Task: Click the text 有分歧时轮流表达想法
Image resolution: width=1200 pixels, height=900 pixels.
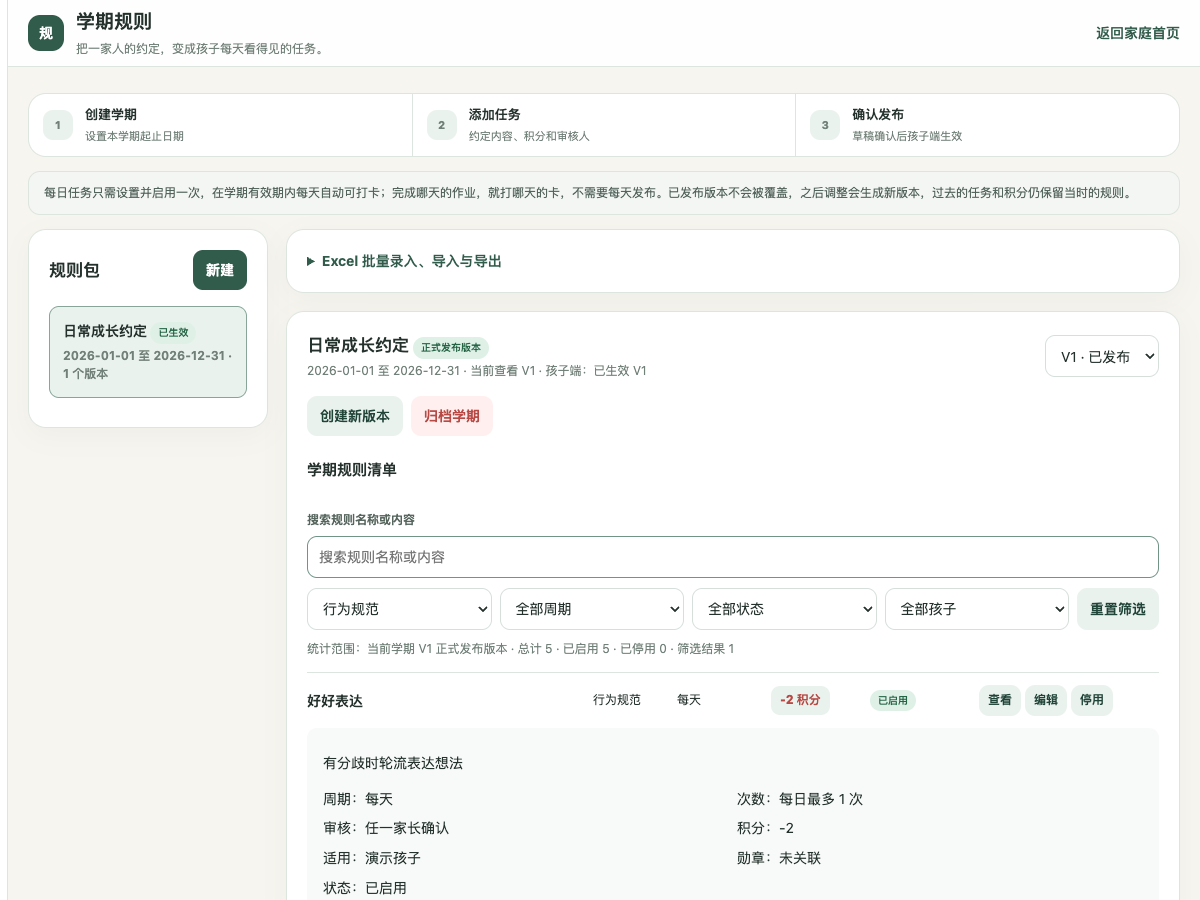Action: point(393,763)
